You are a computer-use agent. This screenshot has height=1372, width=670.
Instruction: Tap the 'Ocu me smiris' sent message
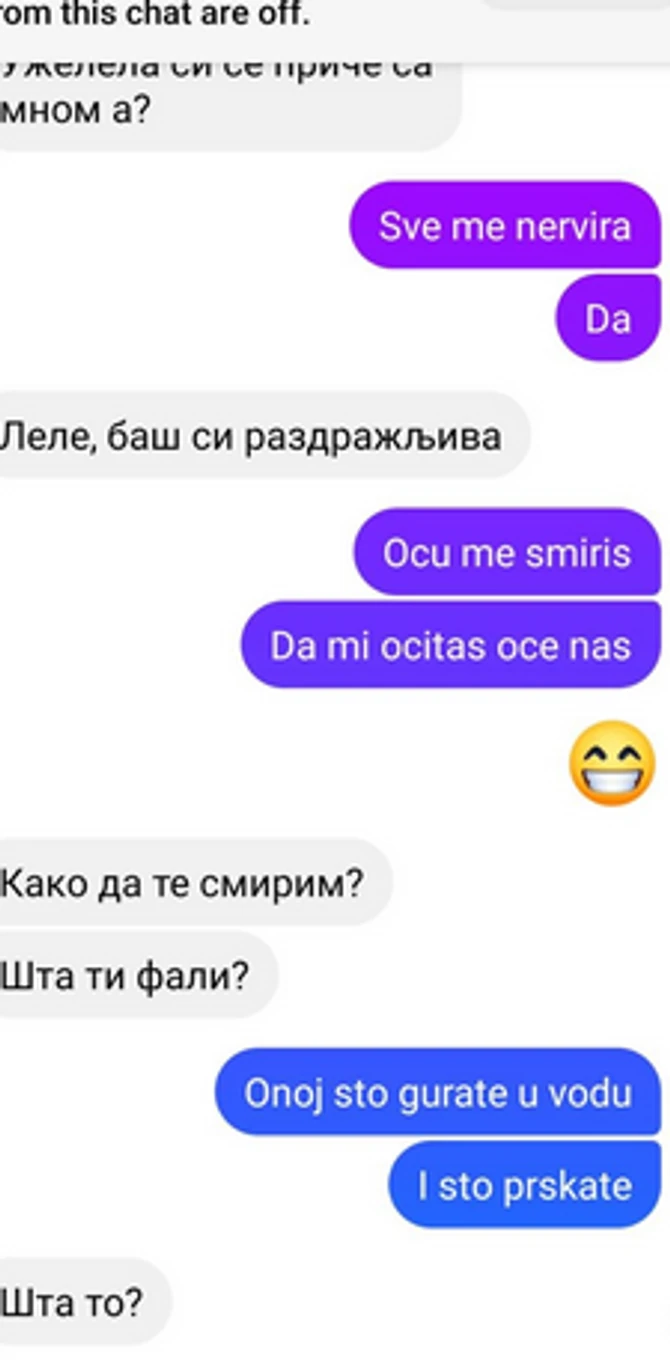[x=507, y=552]
